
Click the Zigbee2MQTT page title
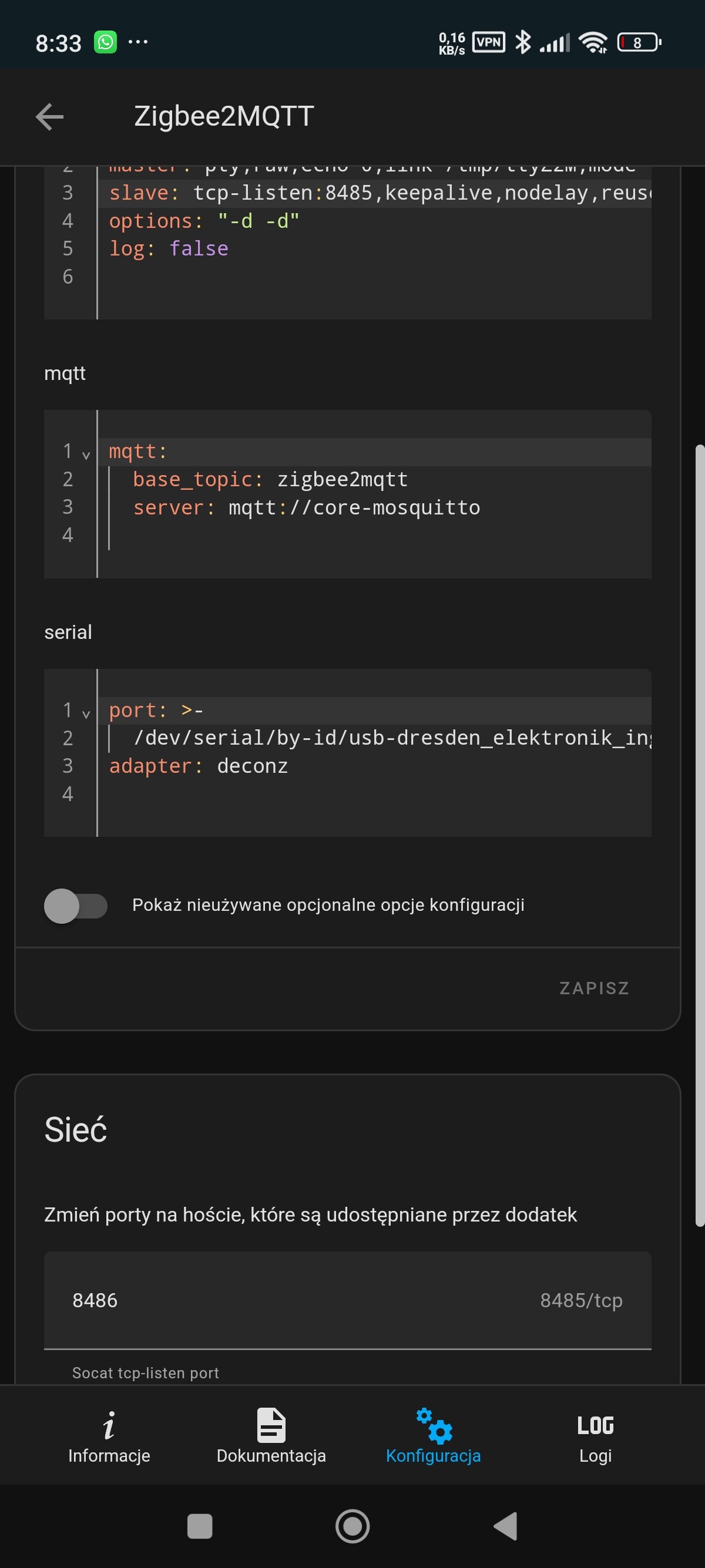[x=224, y=116]
